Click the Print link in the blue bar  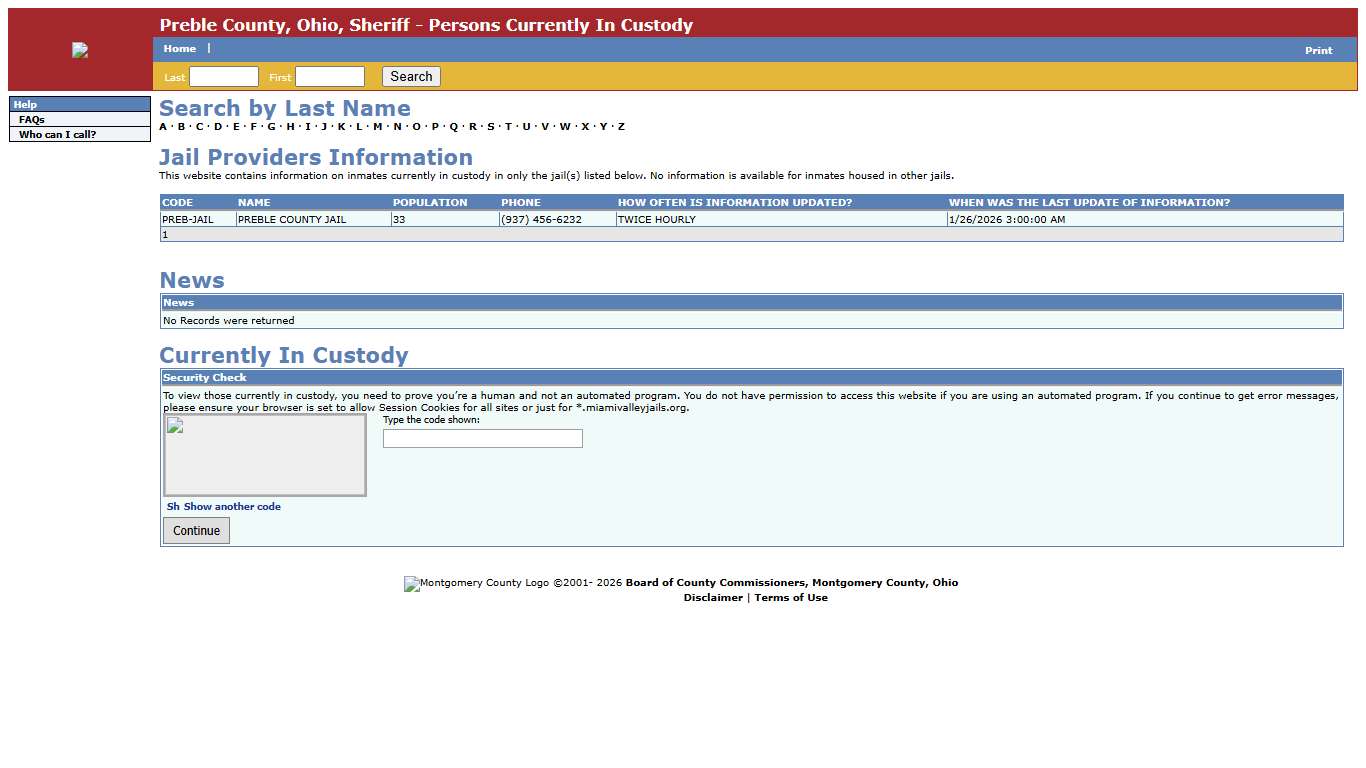[1318, 50]
